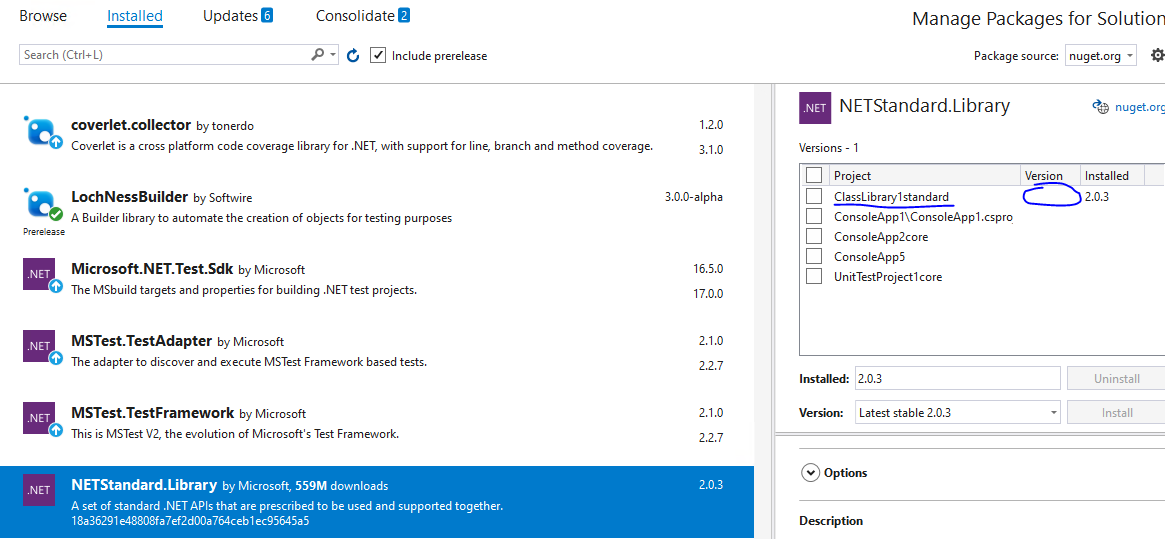Viewport: 1165px width, 539px height.
Task: Click the coverlet.collector package icon
Action: pyautogui.click(x=42, y=133)
